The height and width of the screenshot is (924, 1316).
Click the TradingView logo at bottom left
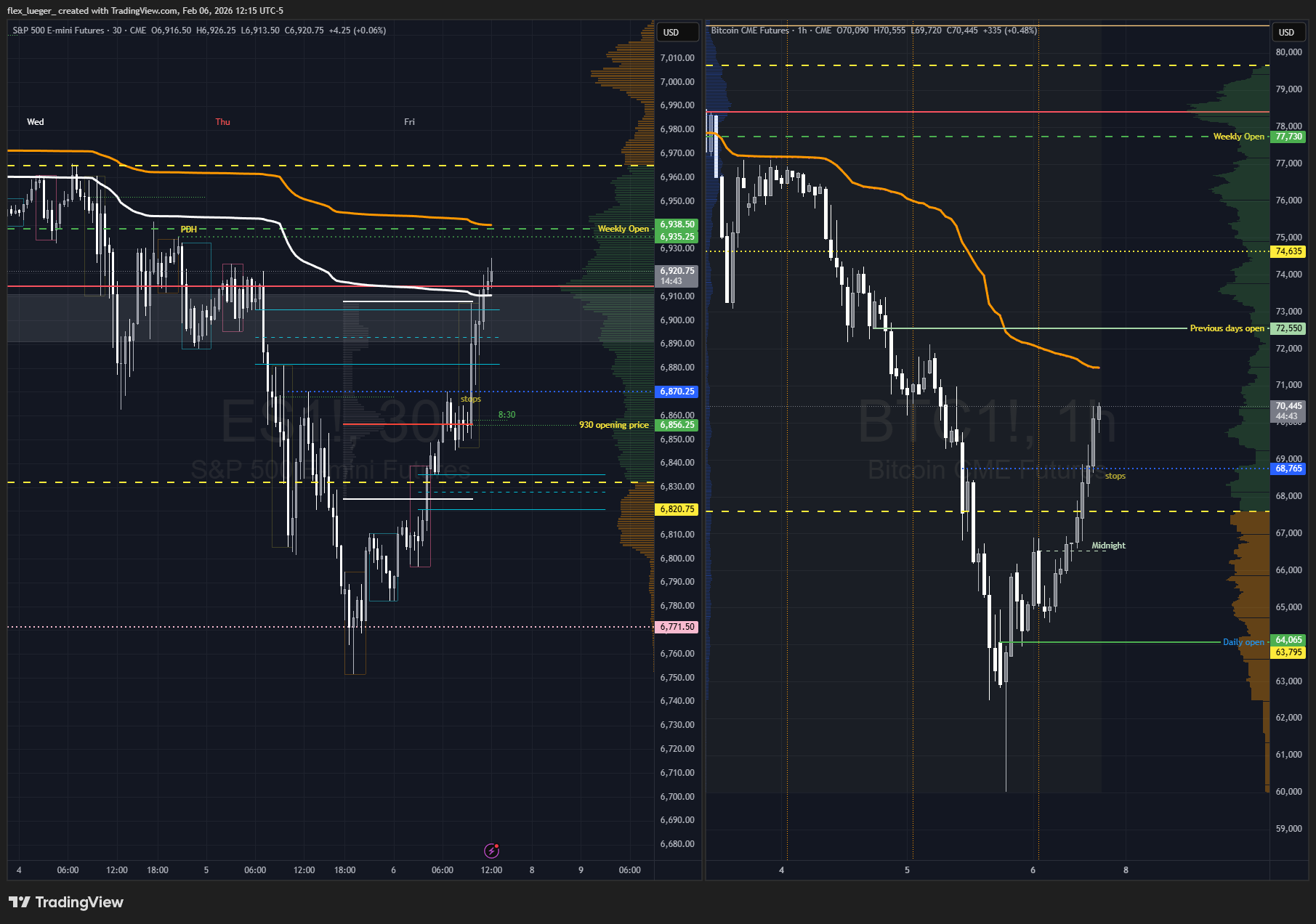(66, 902)
